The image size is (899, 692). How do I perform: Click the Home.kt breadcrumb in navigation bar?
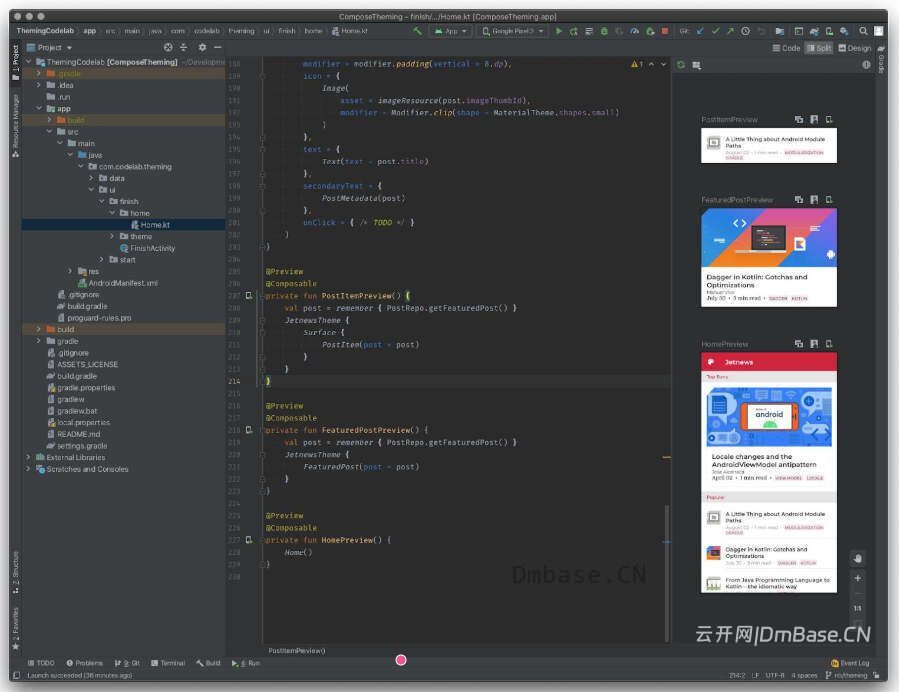(x=350, y=31)
